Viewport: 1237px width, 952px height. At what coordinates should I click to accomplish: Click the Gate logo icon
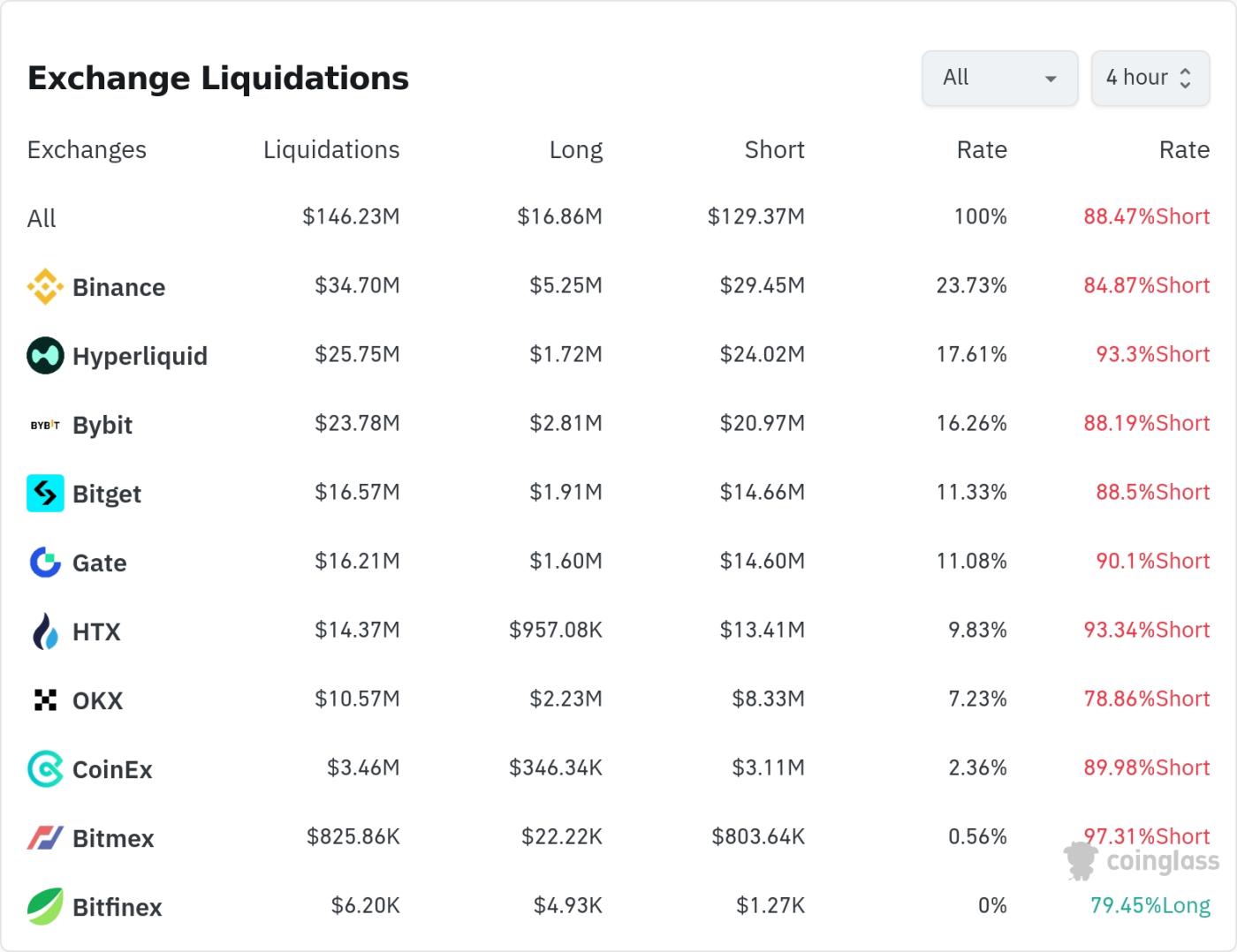coord(45,563)
